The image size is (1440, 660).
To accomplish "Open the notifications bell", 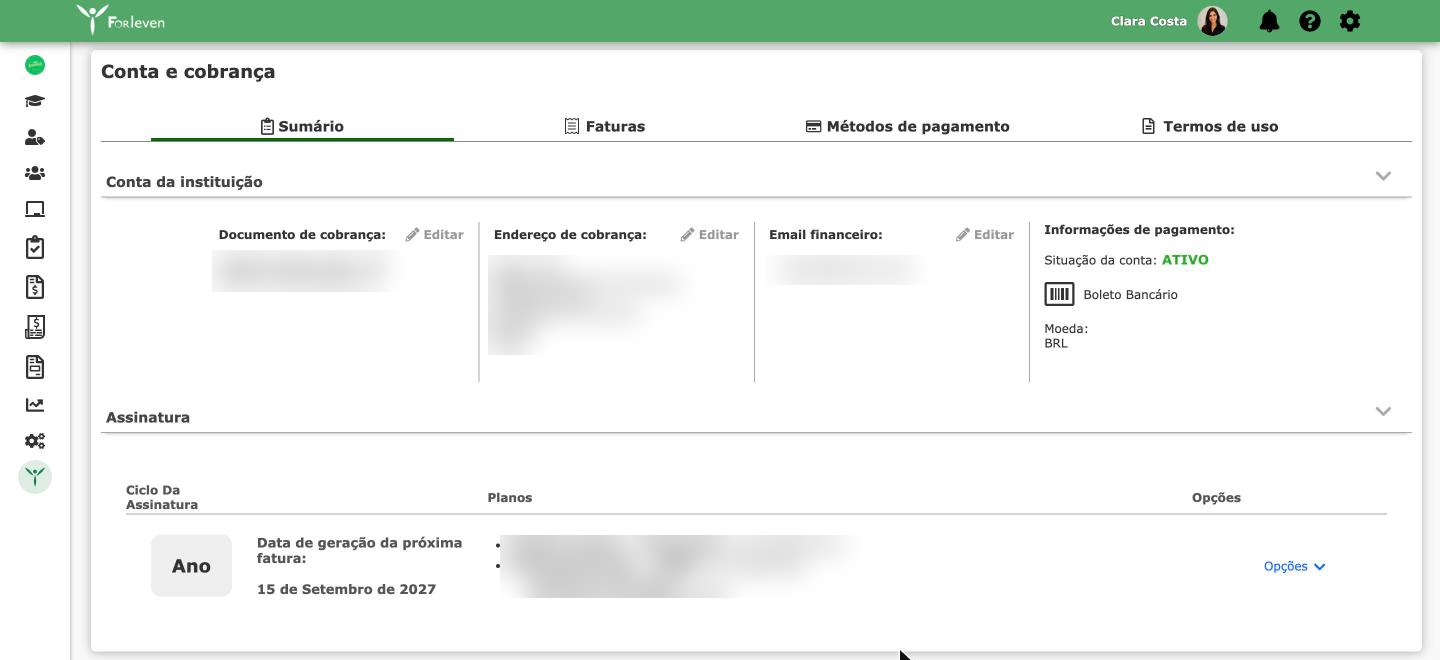I will coord(1269,21).
